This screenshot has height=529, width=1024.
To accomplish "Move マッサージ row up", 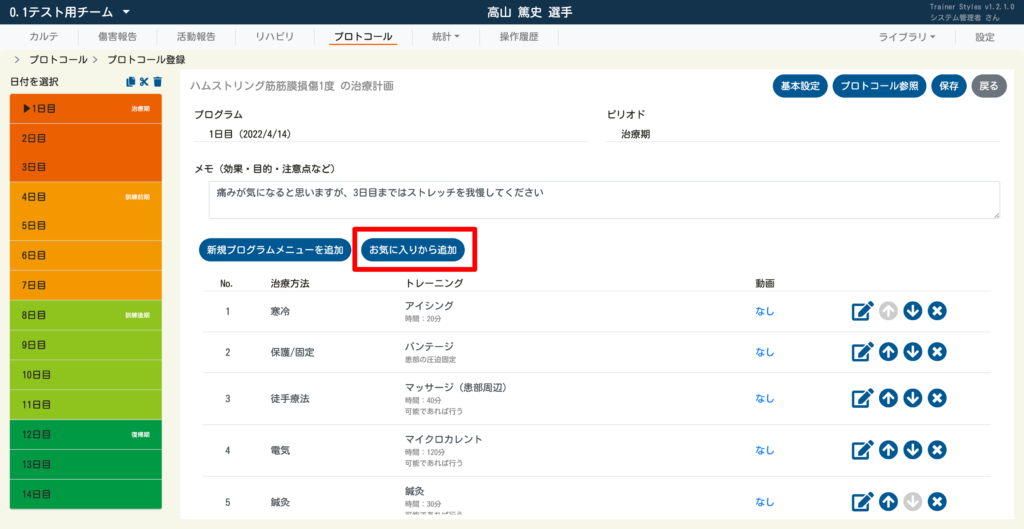I will pyautogui.click(x=888, y=398).
